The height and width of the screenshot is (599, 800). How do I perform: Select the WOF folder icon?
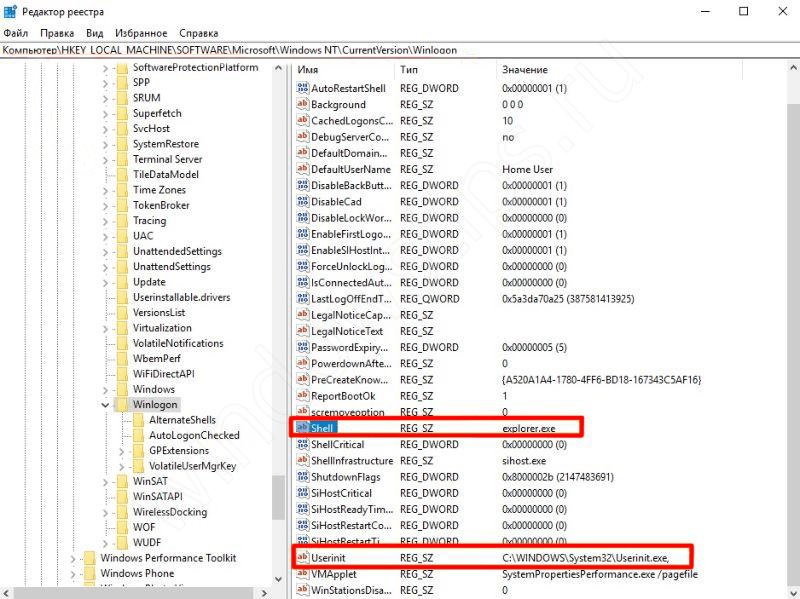(x=122, y=527)
